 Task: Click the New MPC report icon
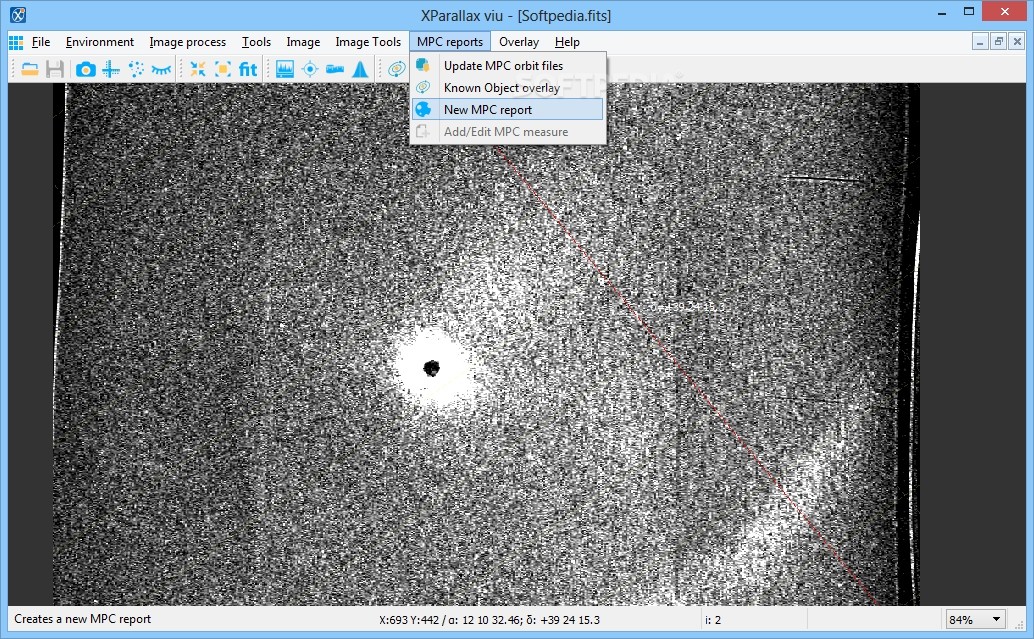(x=423, y=109)
